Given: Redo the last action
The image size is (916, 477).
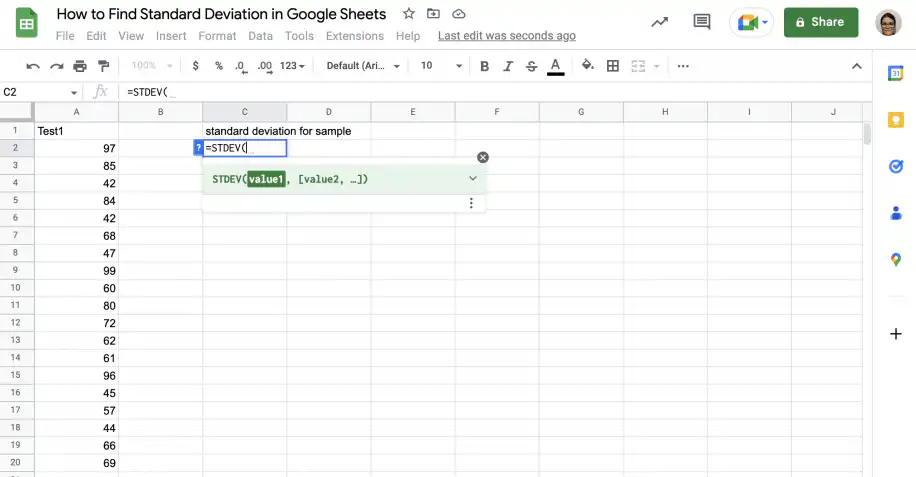Looking at the screenshot, I should [57, 66].
